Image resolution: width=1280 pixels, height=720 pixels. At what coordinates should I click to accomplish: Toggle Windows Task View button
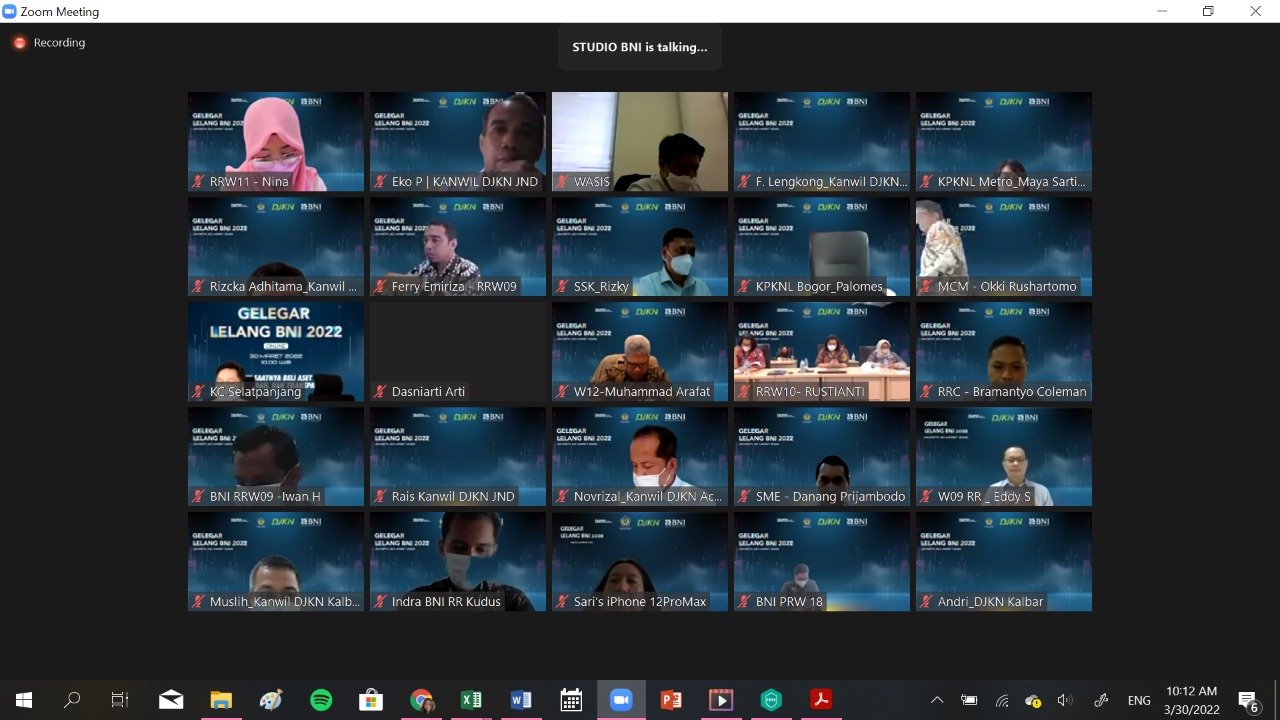[x=120, y=700]
